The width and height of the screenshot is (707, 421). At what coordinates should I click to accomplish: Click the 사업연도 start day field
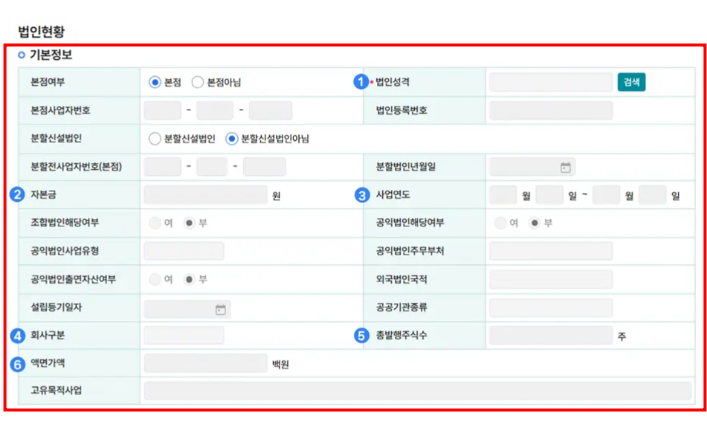(x=549, y=195)
